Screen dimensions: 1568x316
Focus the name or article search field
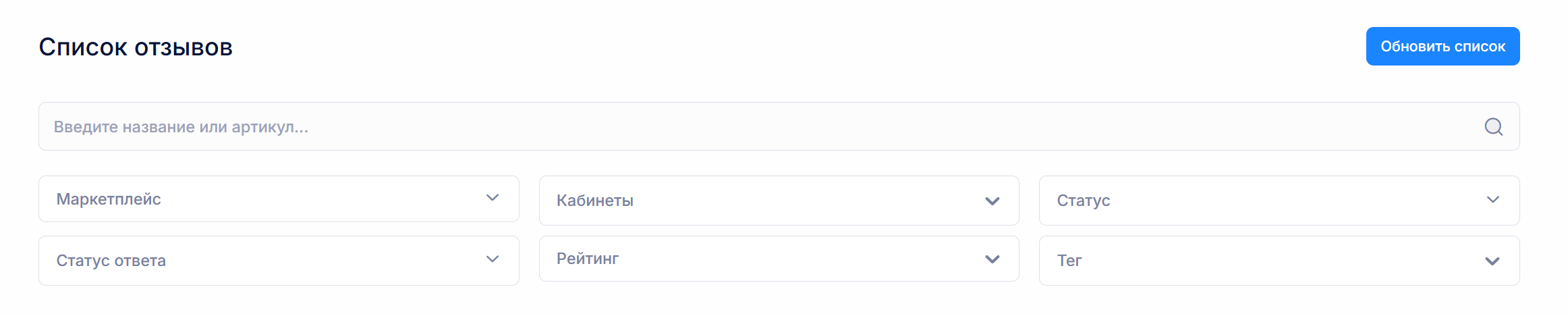tap(779, 126)
